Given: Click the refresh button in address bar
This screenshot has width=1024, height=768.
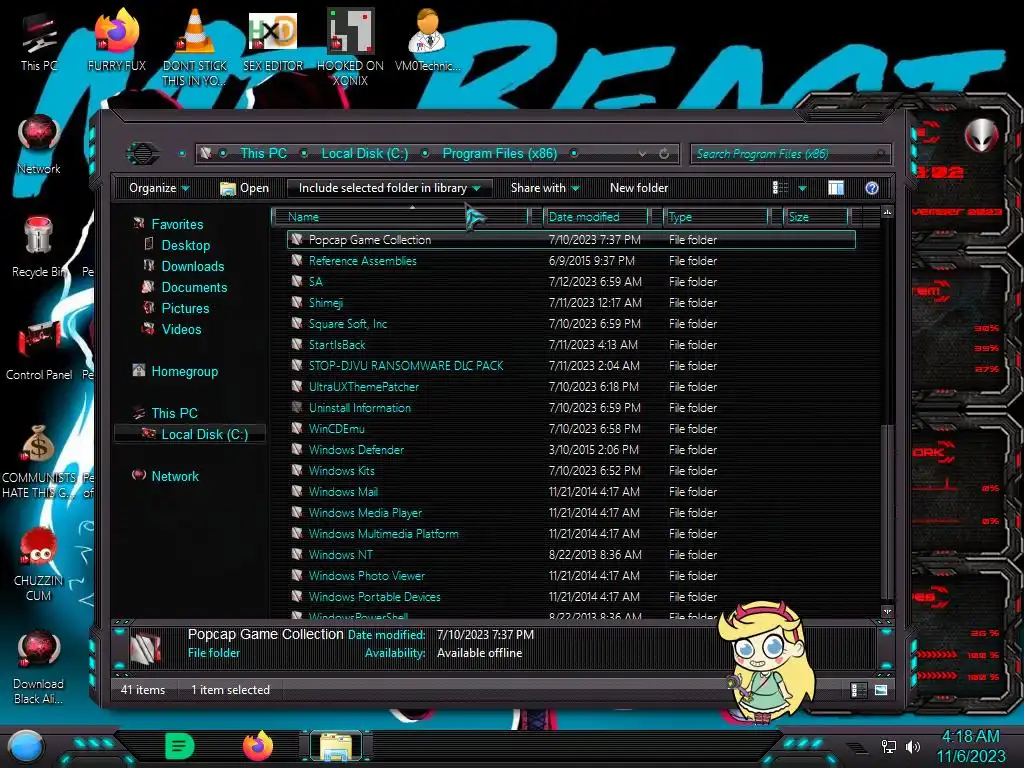Looking at the screenshot, I should click(664, 153).
